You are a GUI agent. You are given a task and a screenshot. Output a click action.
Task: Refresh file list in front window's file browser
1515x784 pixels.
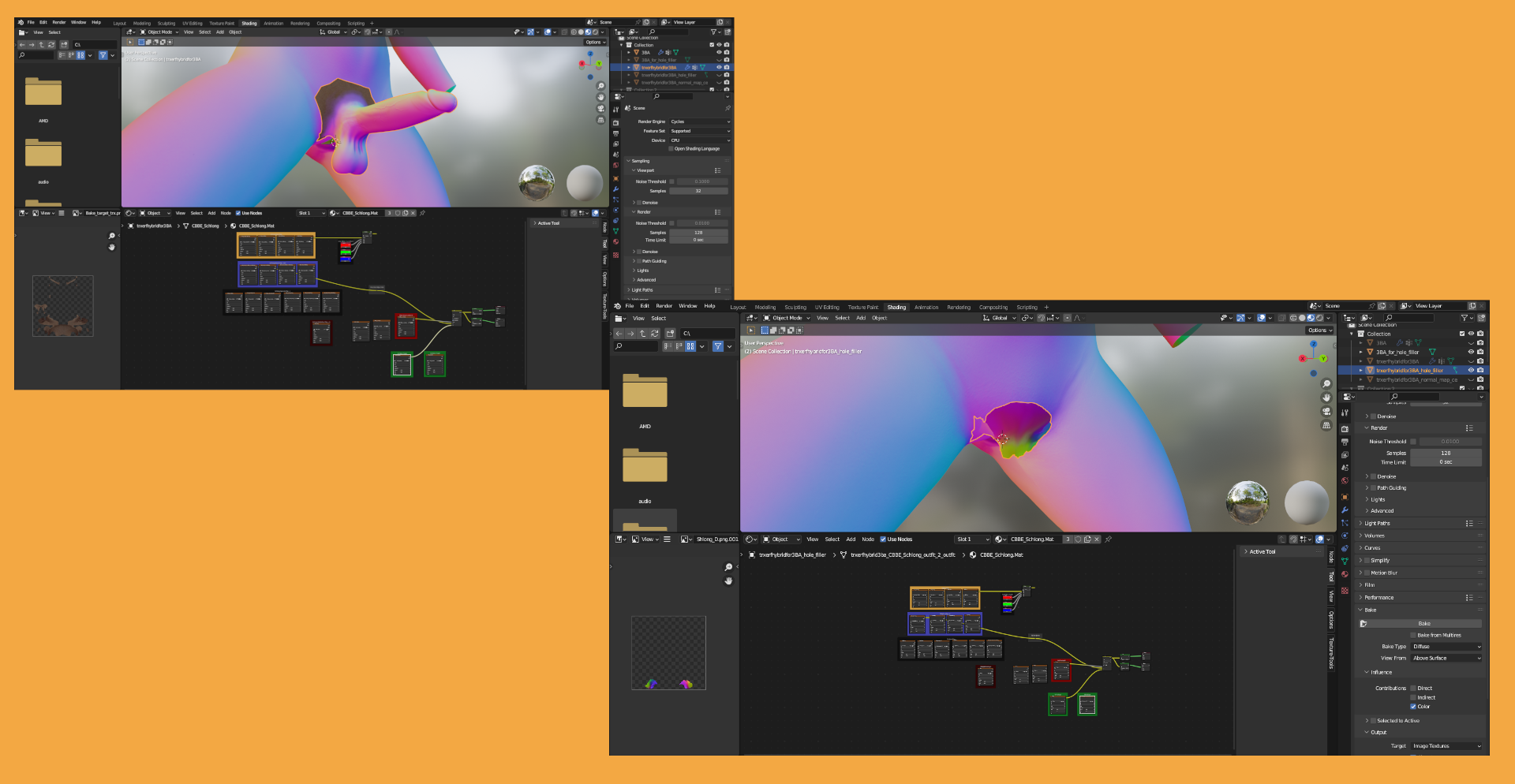pos(655,334)
